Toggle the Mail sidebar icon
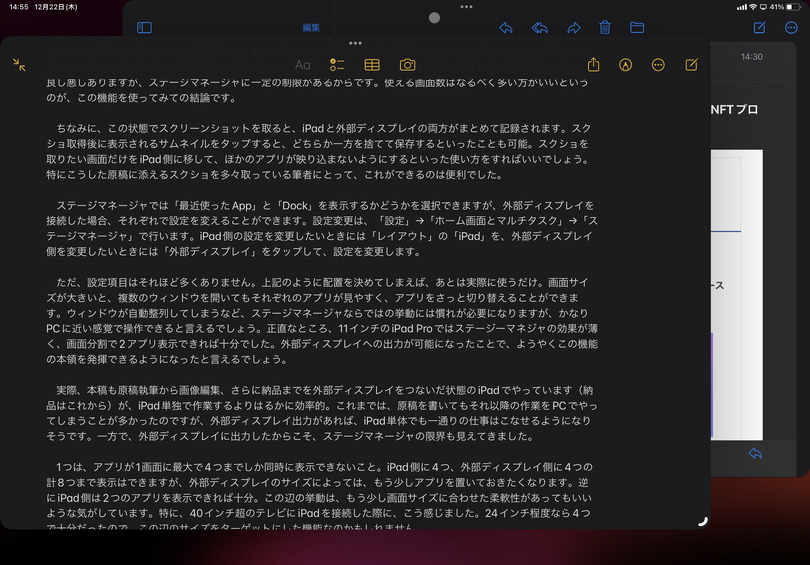This screenshot has width=810, height=565. point(144,27)
